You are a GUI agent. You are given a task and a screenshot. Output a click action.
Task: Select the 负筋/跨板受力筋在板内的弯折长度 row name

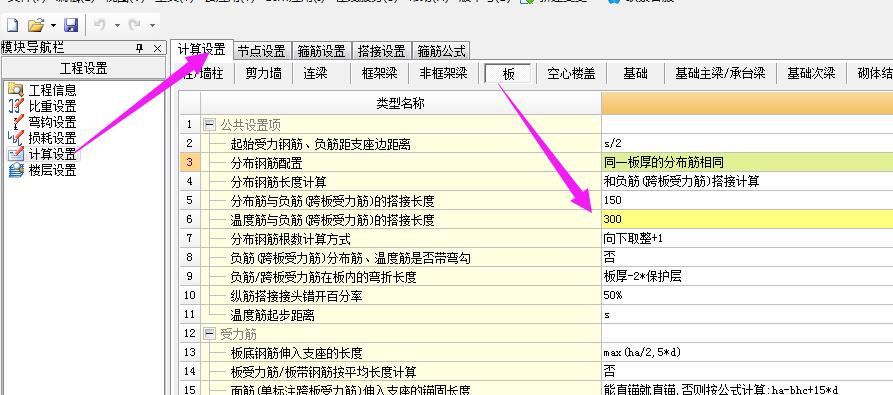(323, 277)
